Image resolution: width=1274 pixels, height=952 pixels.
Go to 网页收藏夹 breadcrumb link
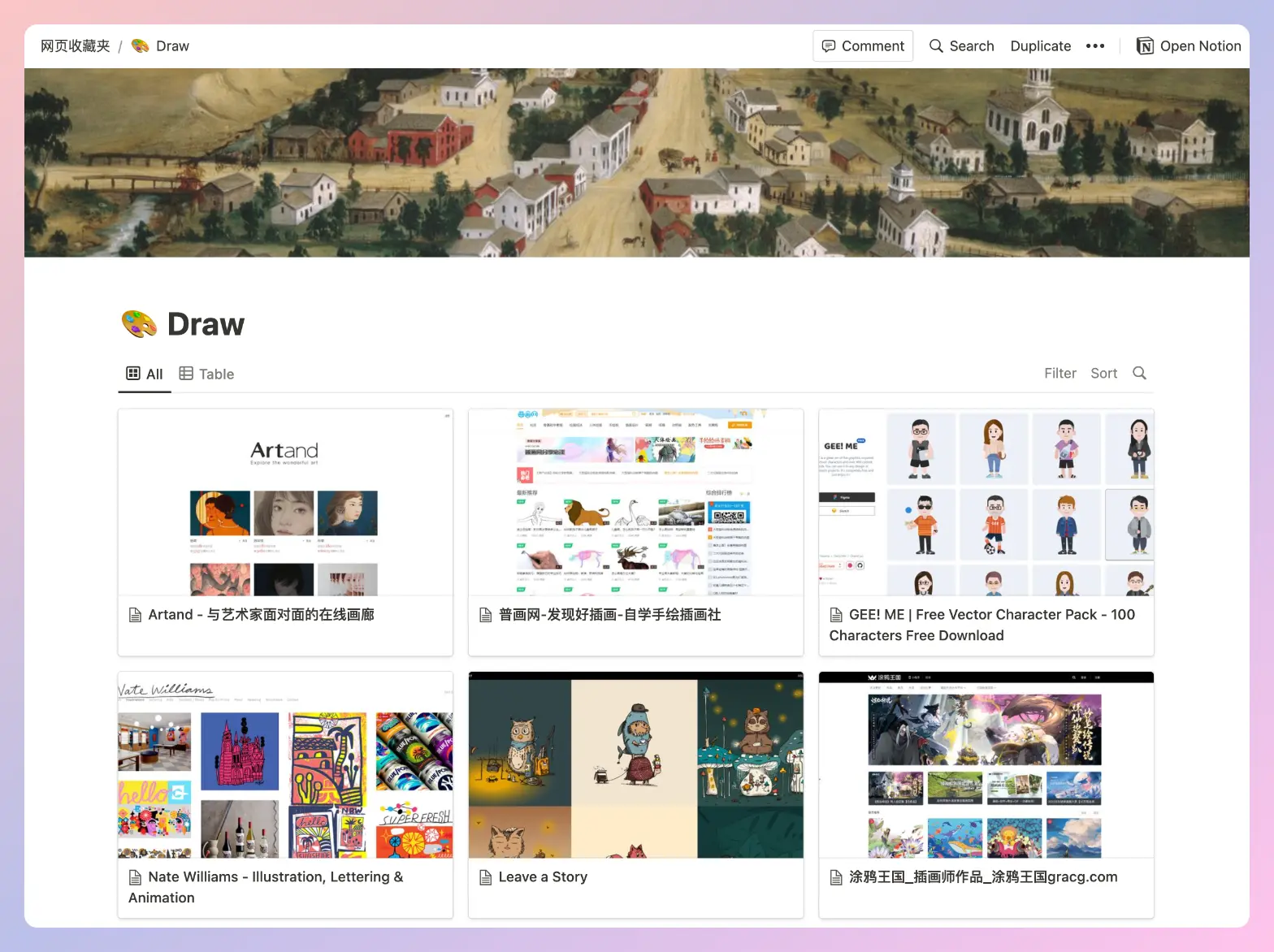pos(76,46)
